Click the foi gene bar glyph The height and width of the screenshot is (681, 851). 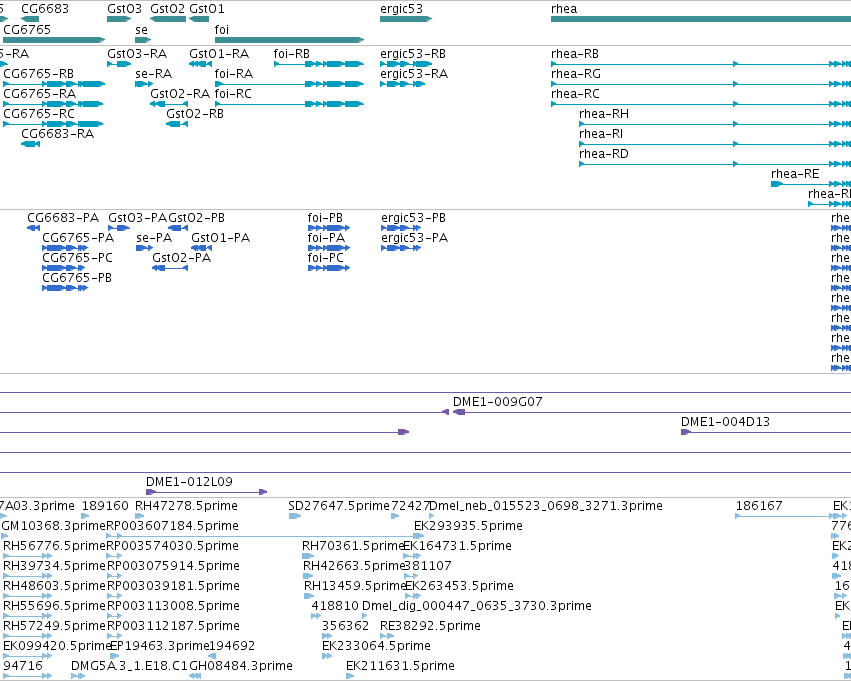pos(289,40)
